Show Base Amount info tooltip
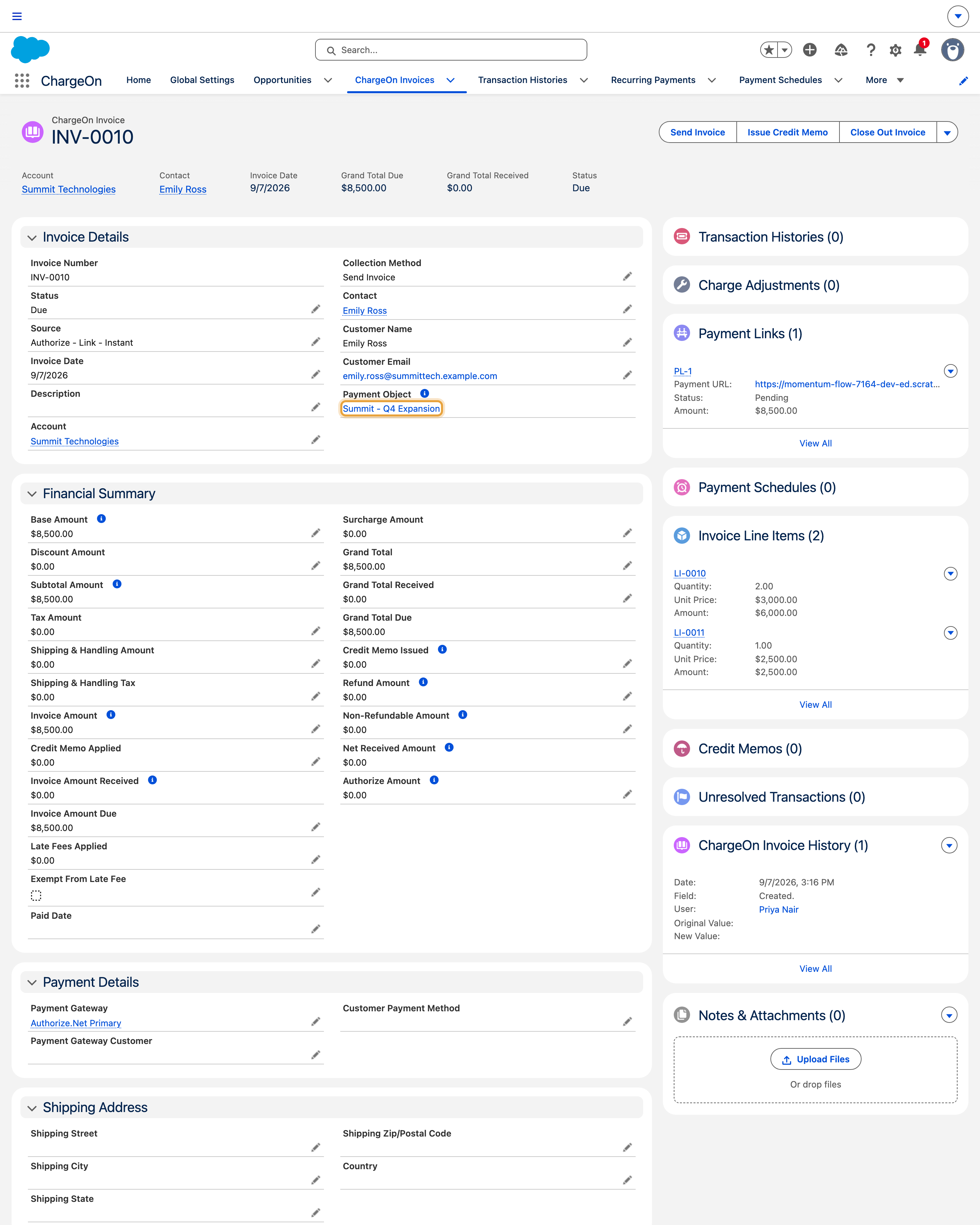 101,519
